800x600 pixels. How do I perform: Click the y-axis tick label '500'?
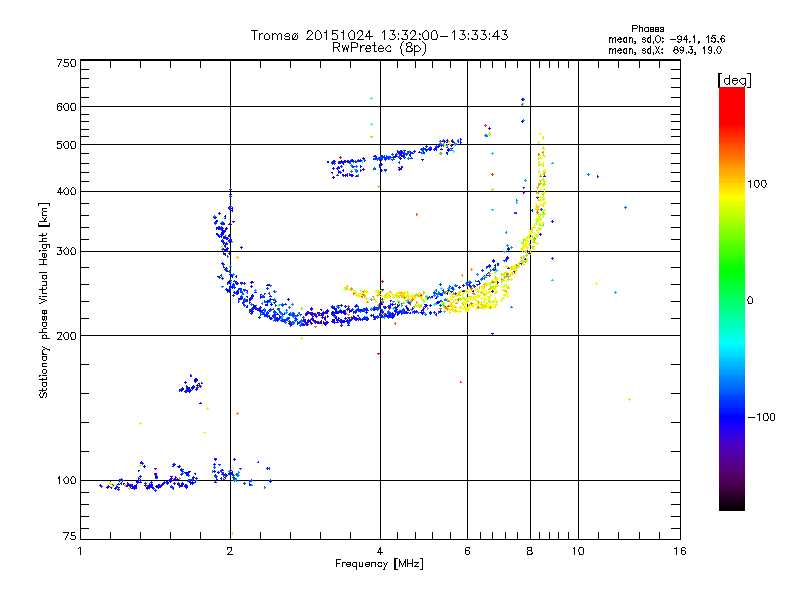(x=66, y=145)
